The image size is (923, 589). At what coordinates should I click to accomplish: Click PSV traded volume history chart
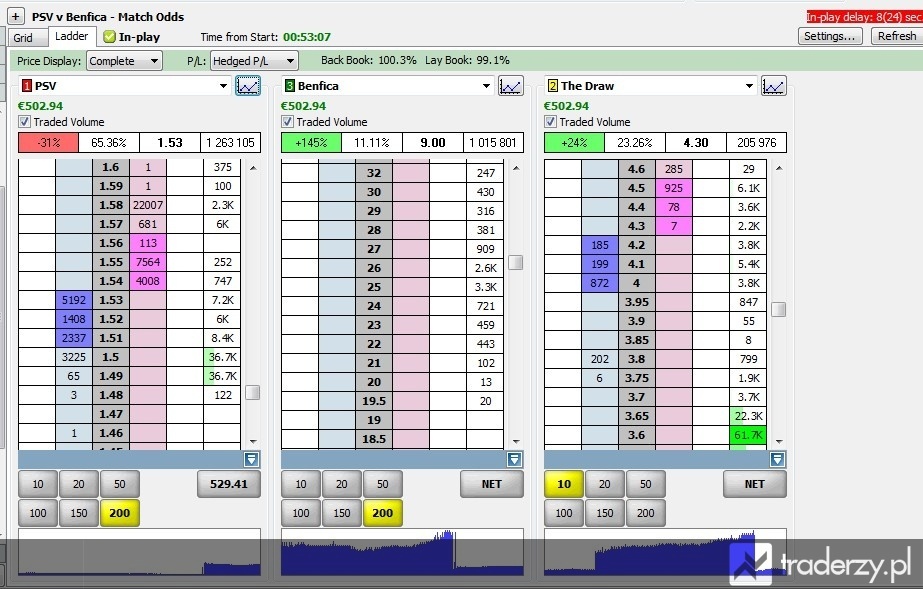[x=140, y=553]
